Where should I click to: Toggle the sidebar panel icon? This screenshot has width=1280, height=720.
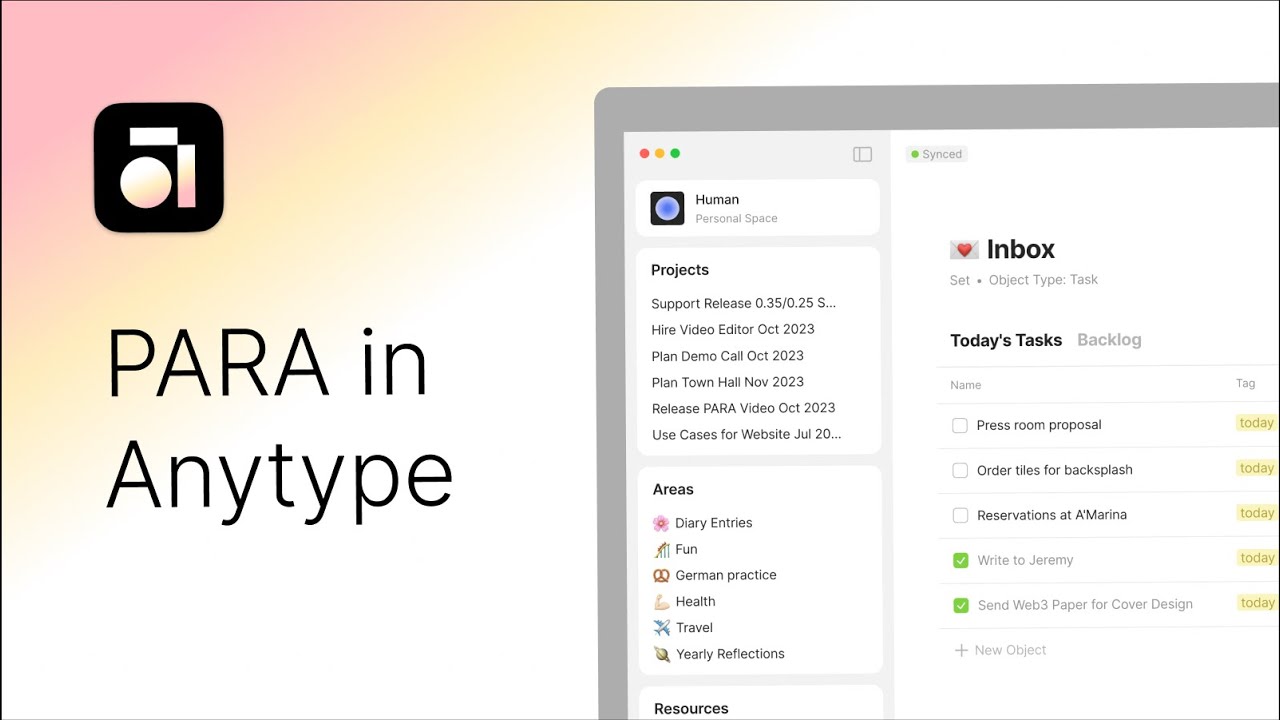[862, 154]
